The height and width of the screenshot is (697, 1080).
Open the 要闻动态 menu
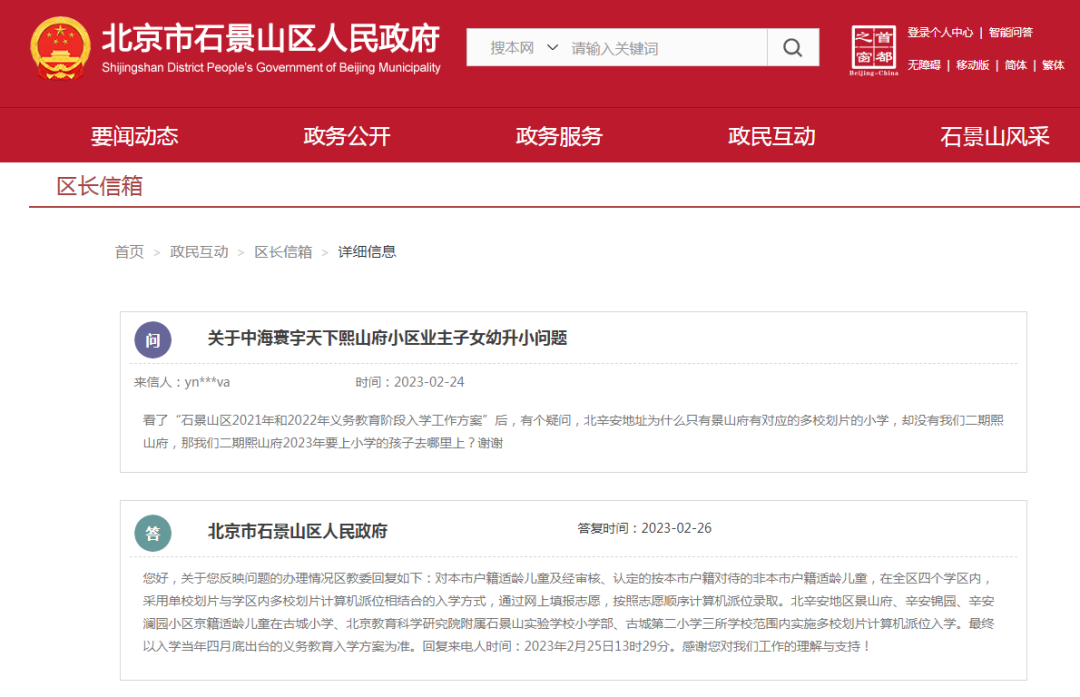click(x=134, y=136)
